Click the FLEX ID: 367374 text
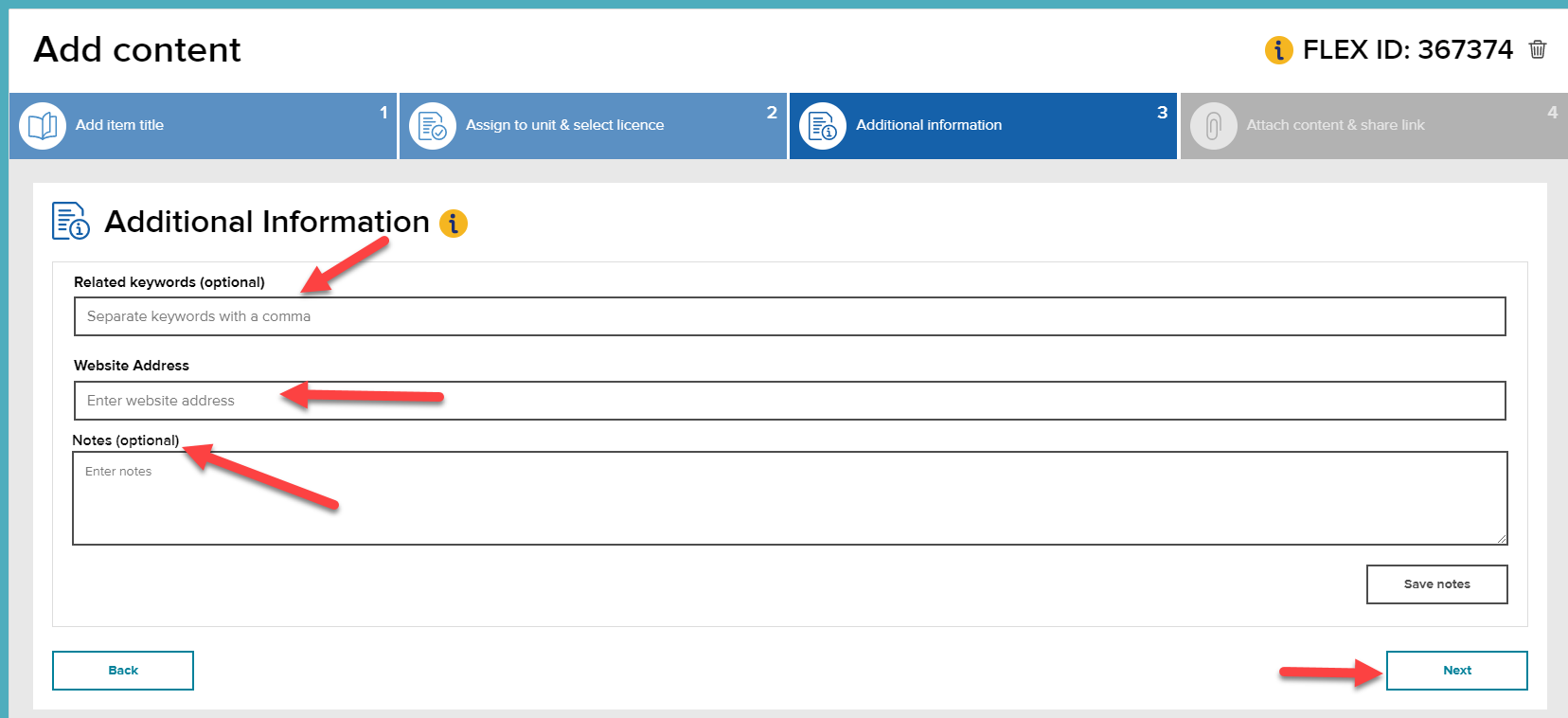Image resolution: width=1568 pixels, height=718 pixels. pyautogui.click(x=1408, y=49)
